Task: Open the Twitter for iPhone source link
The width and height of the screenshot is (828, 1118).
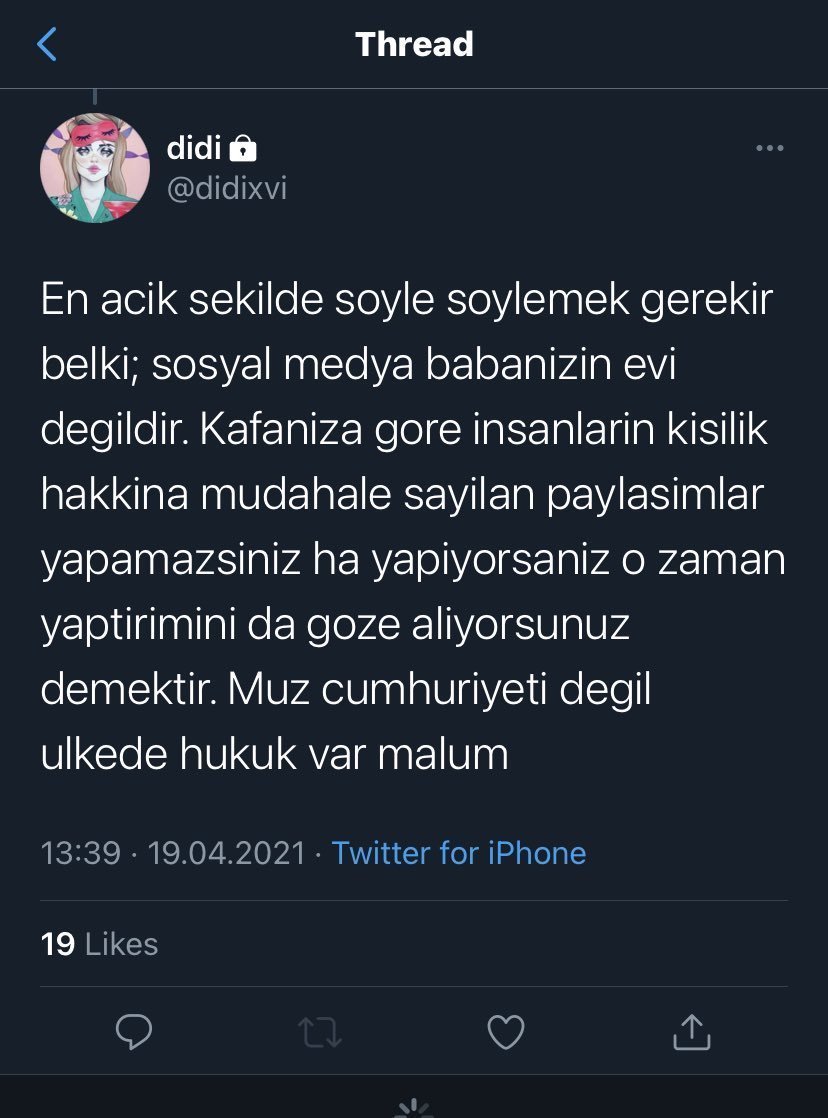Action: click(459, 853)
